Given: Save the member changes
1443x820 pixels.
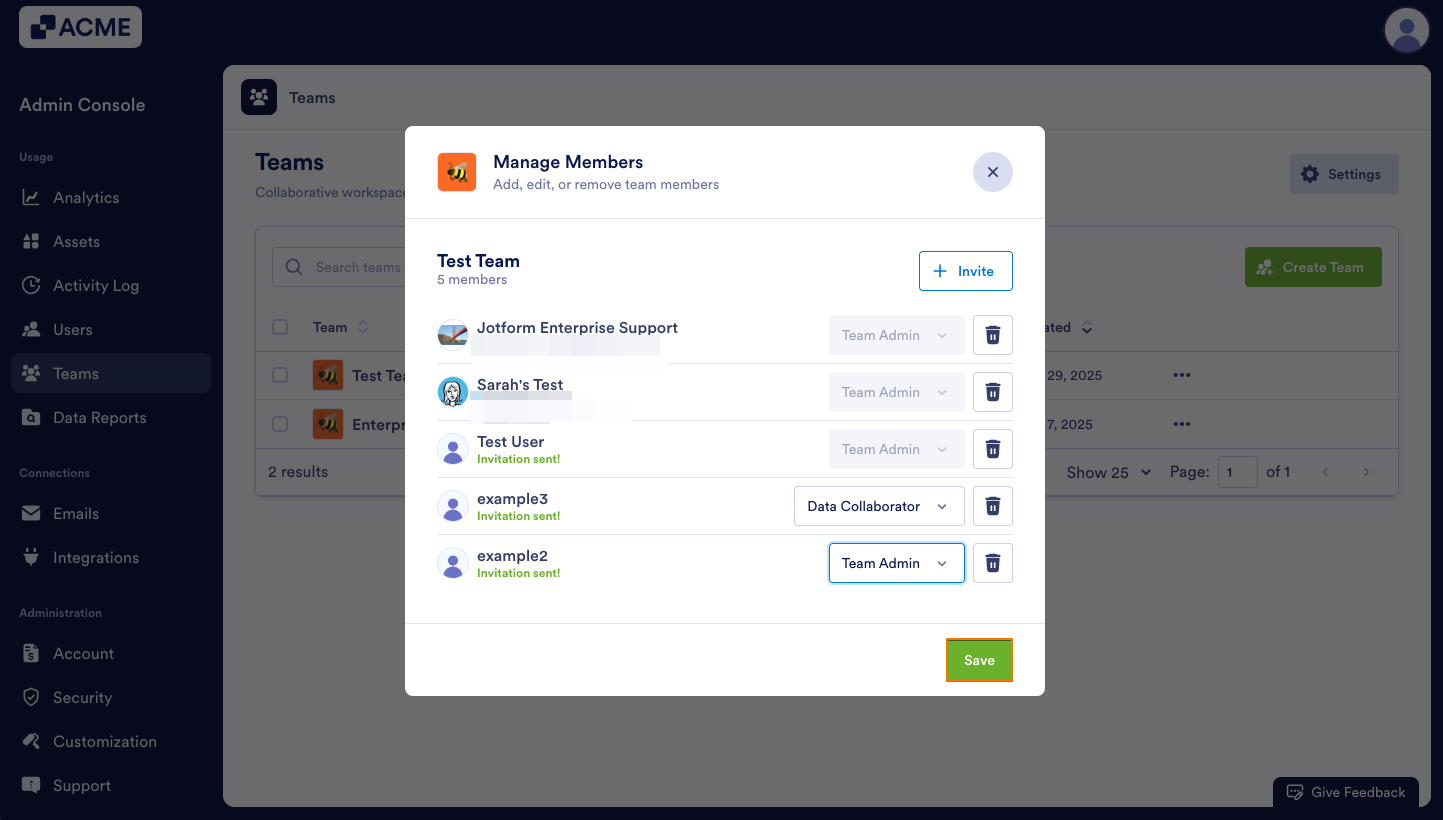Looking at the screenshot, I should click(979, 660).
